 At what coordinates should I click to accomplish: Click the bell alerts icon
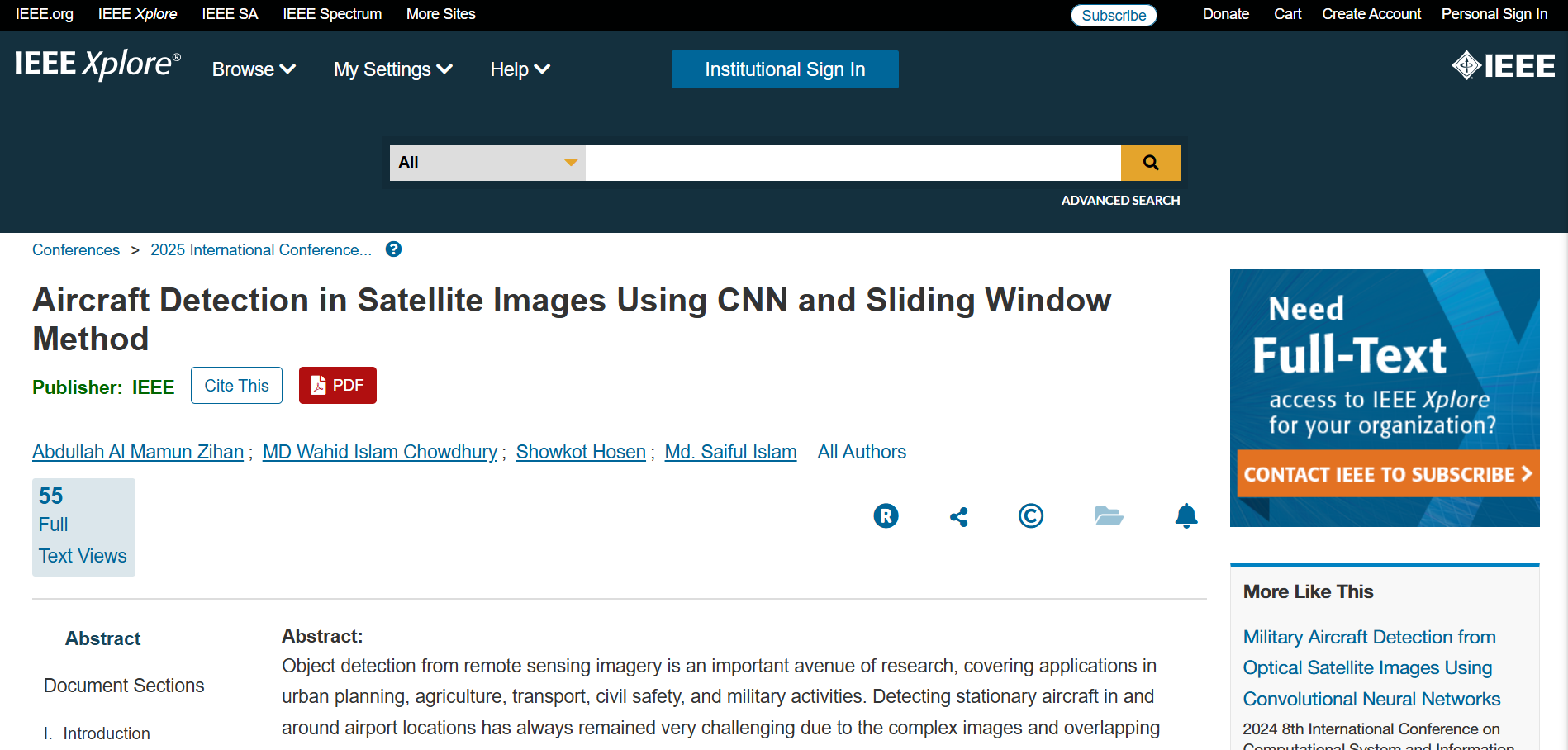[1186, 516]
